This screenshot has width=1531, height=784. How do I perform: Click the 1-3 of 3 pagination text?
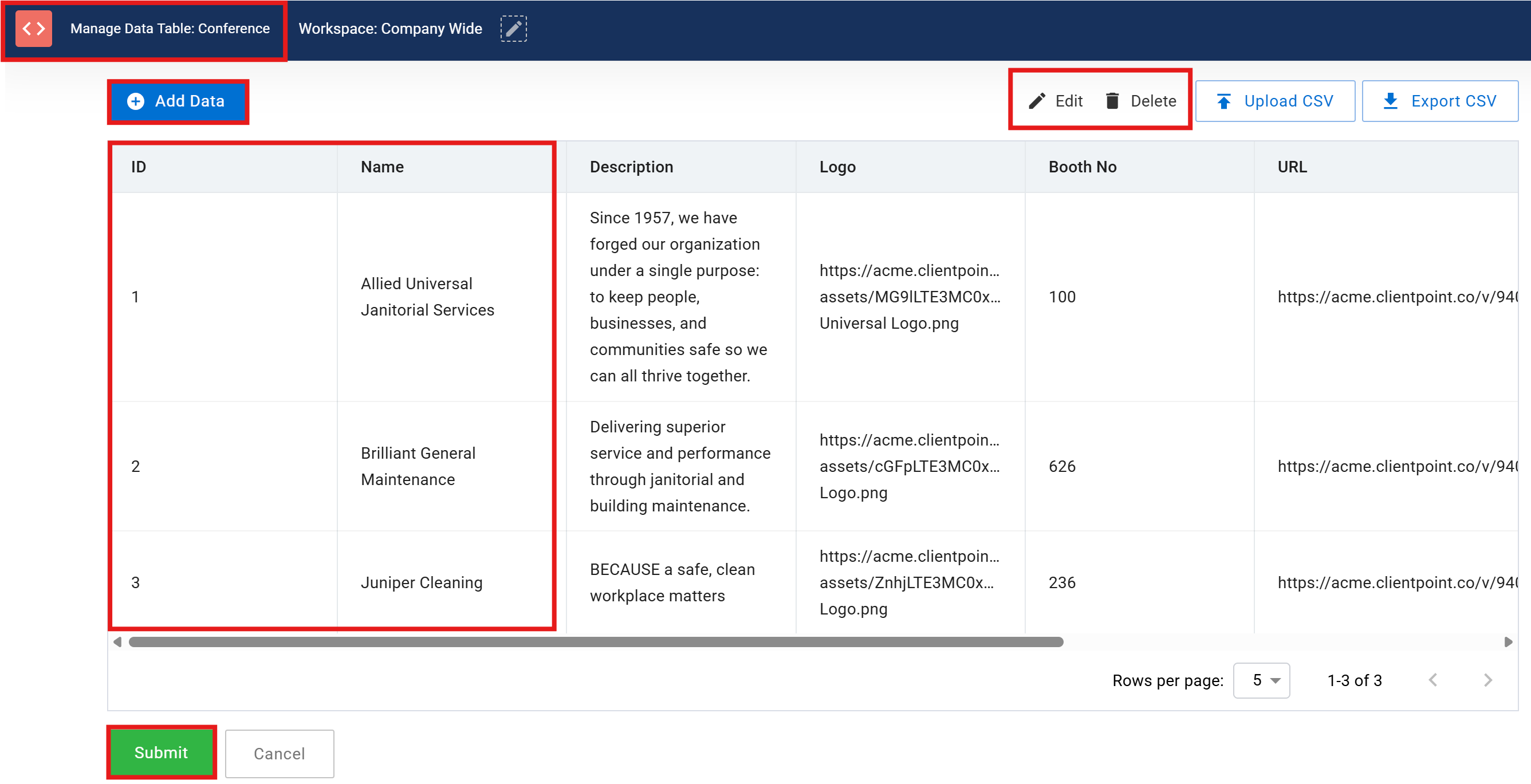(x=1355, y=680)
